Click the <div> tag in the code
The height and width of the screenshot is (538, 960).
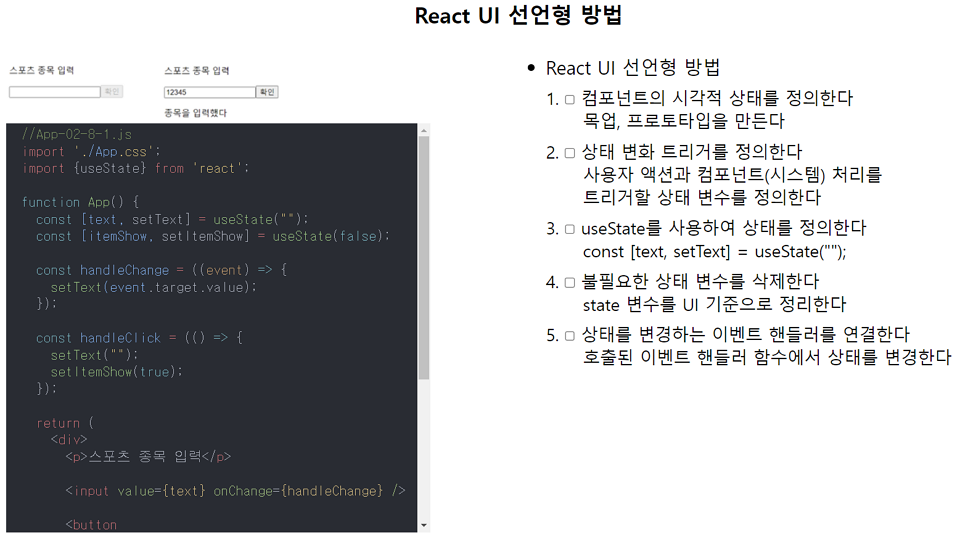coord(69,439)
